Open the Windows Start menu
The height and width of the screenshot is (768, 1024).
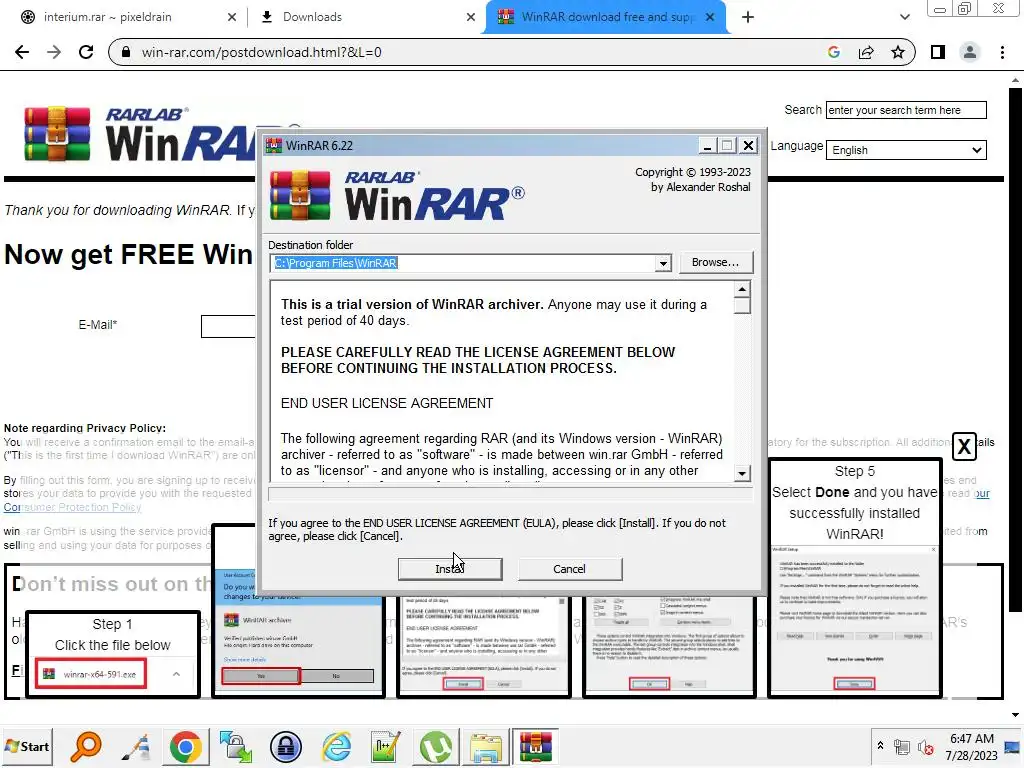(x=27, y=746)
